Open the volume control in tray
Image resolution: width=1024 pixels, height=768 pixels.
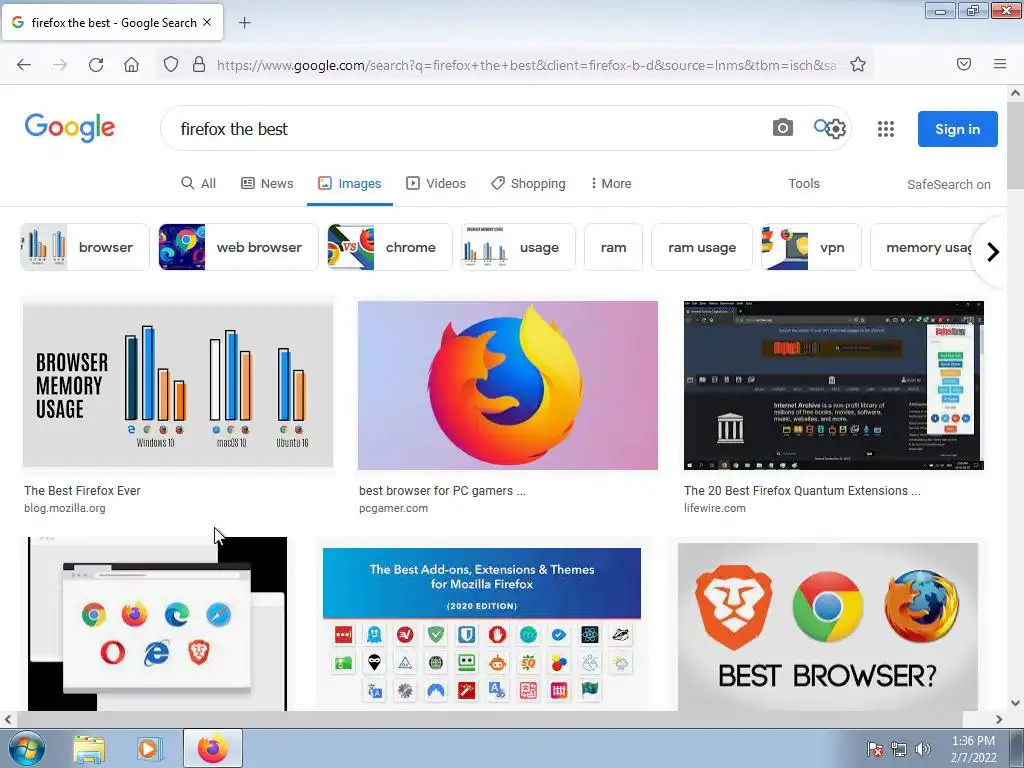(x=923, y=749)
